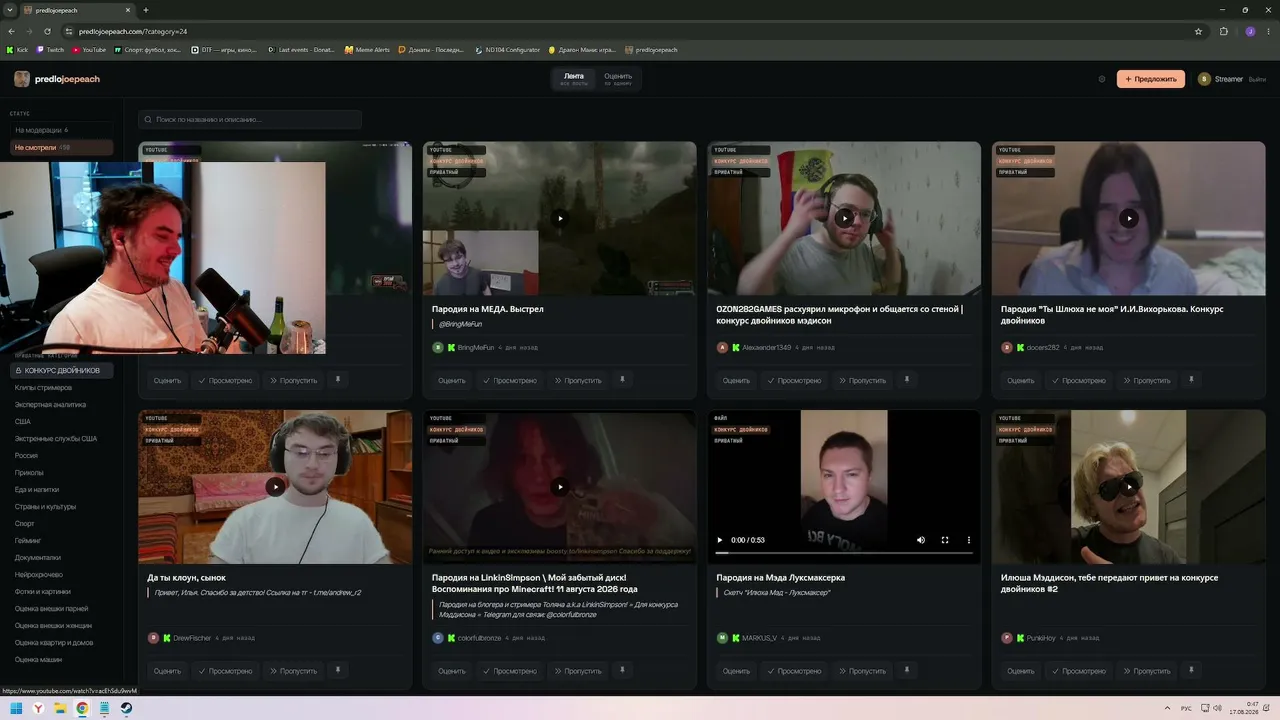This screenshot has width=1280, height=720.
Task: Click the Предложить button
Action: (1151, 79)
